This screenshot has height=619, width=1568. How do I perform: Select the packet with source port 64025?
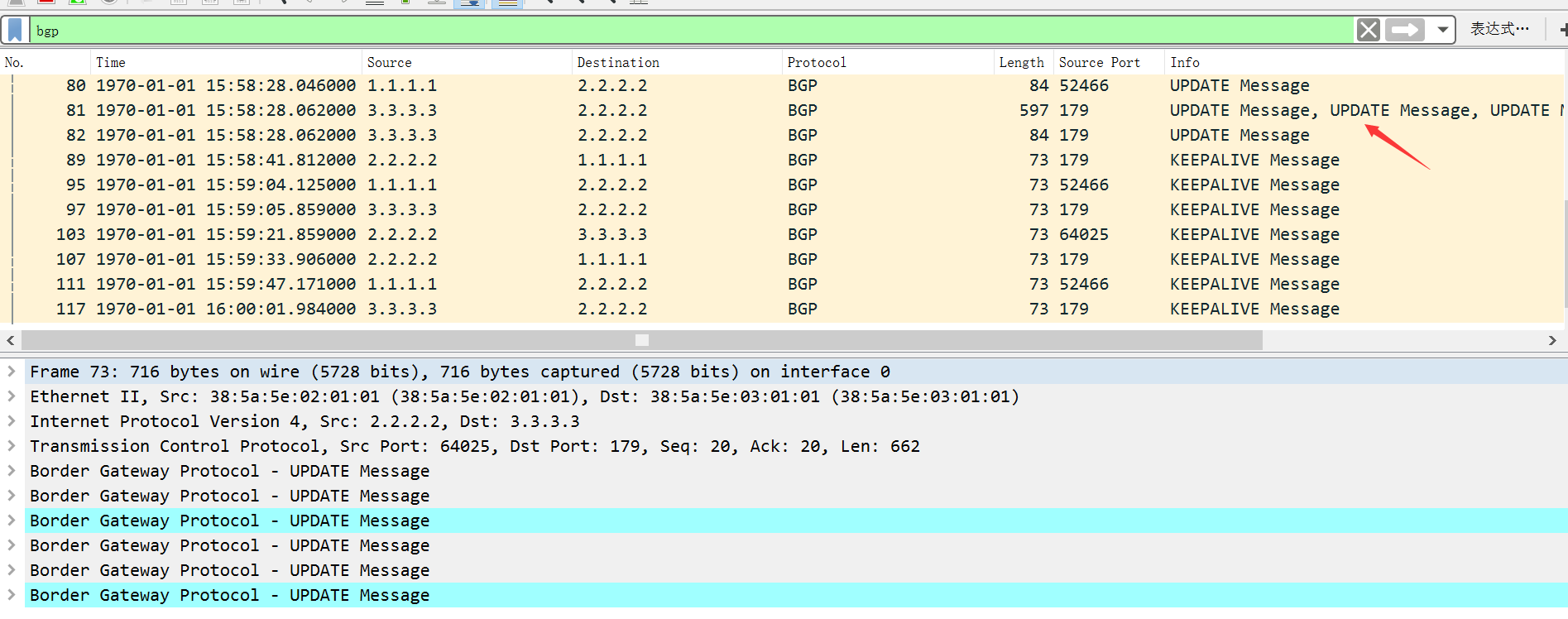coord(782,235)
